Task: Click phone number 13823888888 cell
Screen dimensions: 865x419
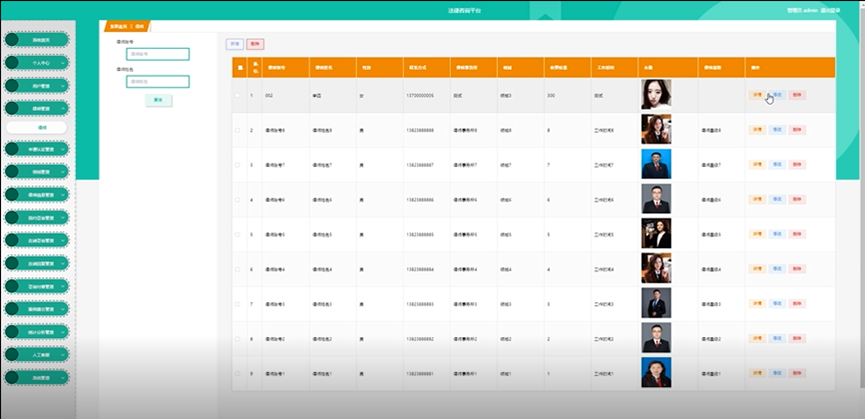Action: pos(420,130)
